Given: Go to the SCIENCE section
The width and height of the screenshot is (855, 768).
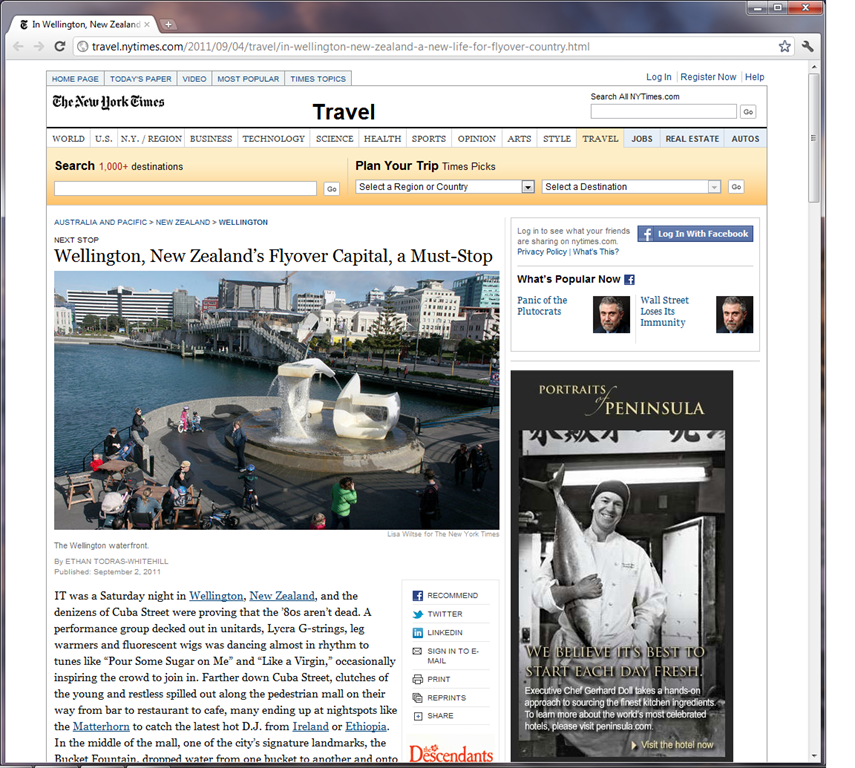Looking at the screenshot, I should coord(335,139).
